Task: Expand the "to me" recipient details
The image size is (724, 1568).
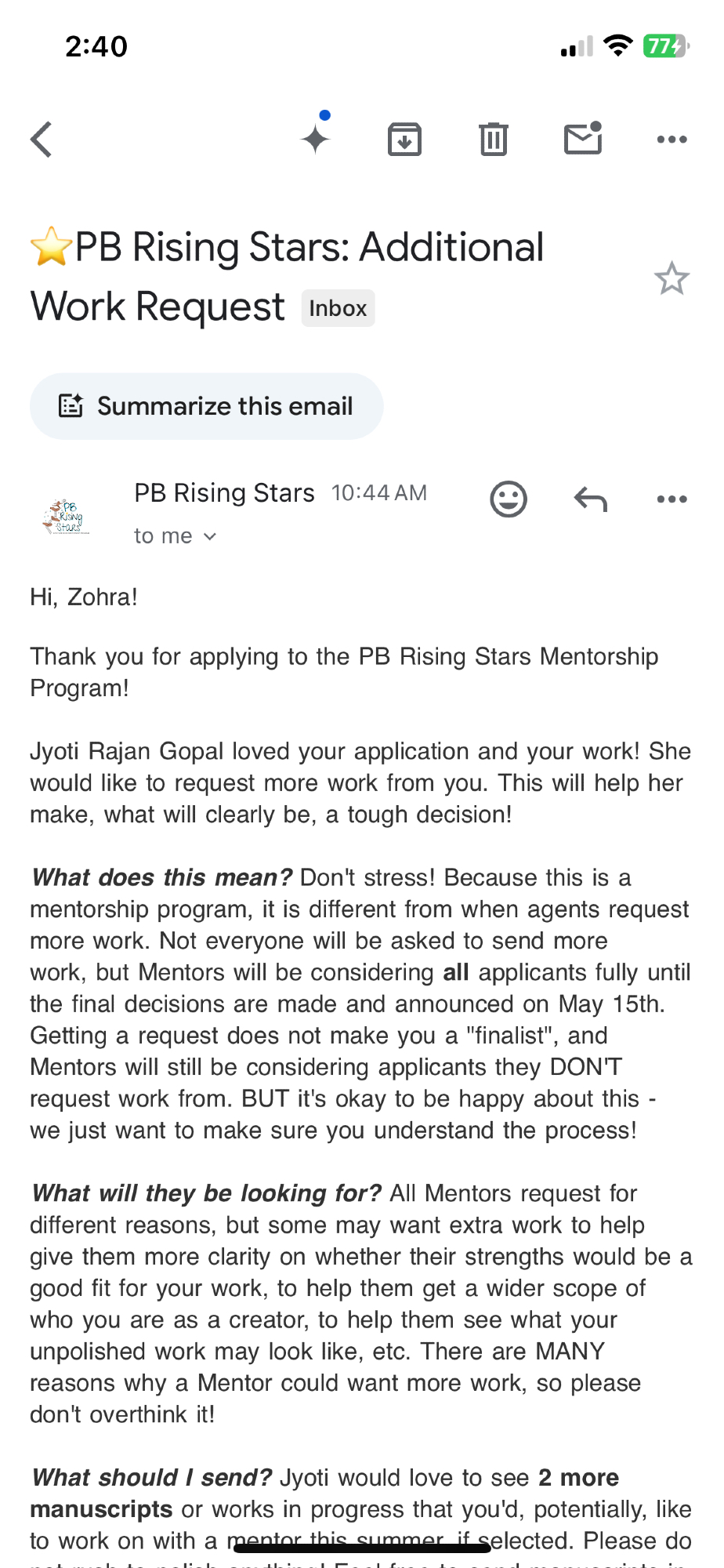Action: [x=175, y=536]
